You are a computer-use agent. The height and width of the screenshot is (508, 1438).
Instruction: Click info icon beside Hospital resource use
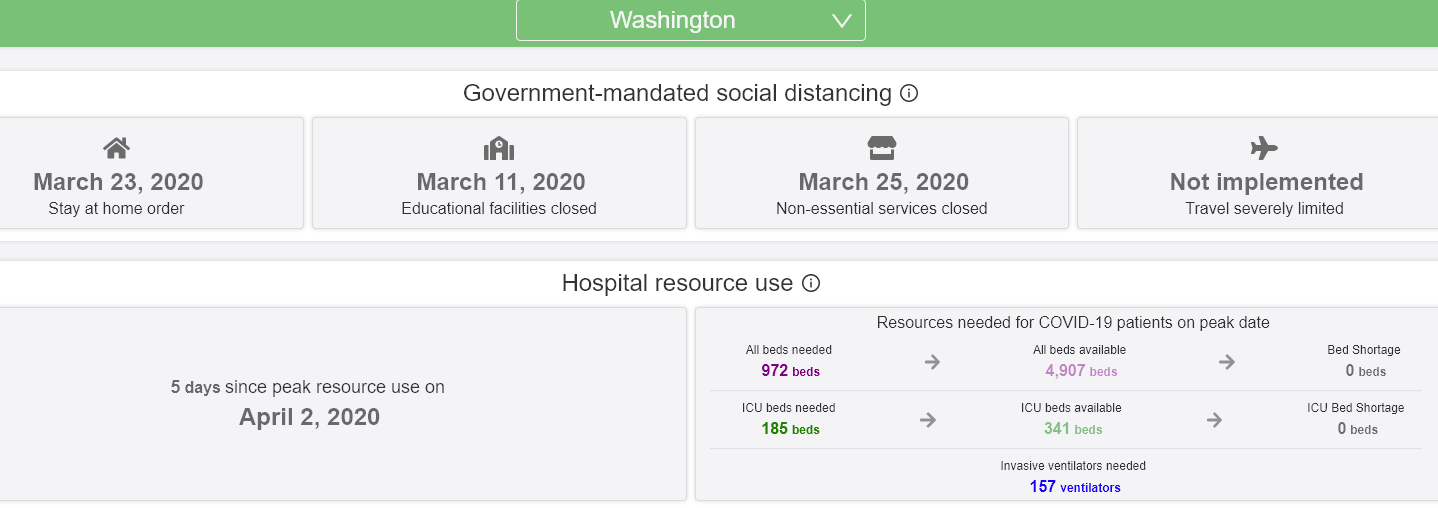tap(811, 283)
